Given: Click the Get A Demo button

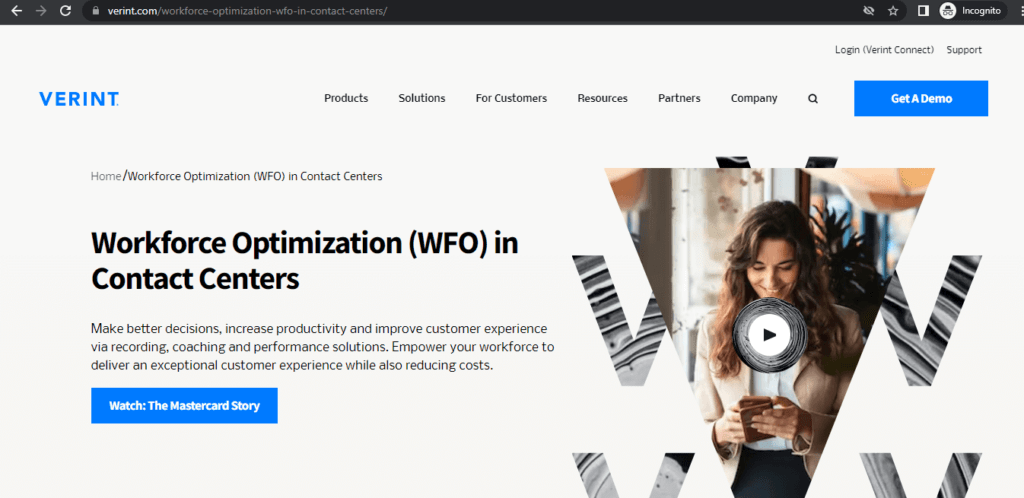Looking at the screenshot, I should click(x=921, y=99).
